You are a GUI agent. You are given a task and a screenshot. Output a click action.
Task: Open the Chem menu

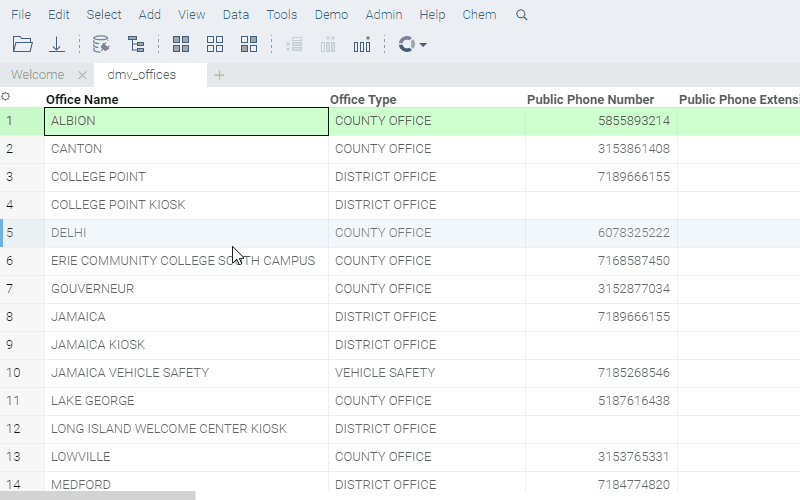[x=479, y=15]
